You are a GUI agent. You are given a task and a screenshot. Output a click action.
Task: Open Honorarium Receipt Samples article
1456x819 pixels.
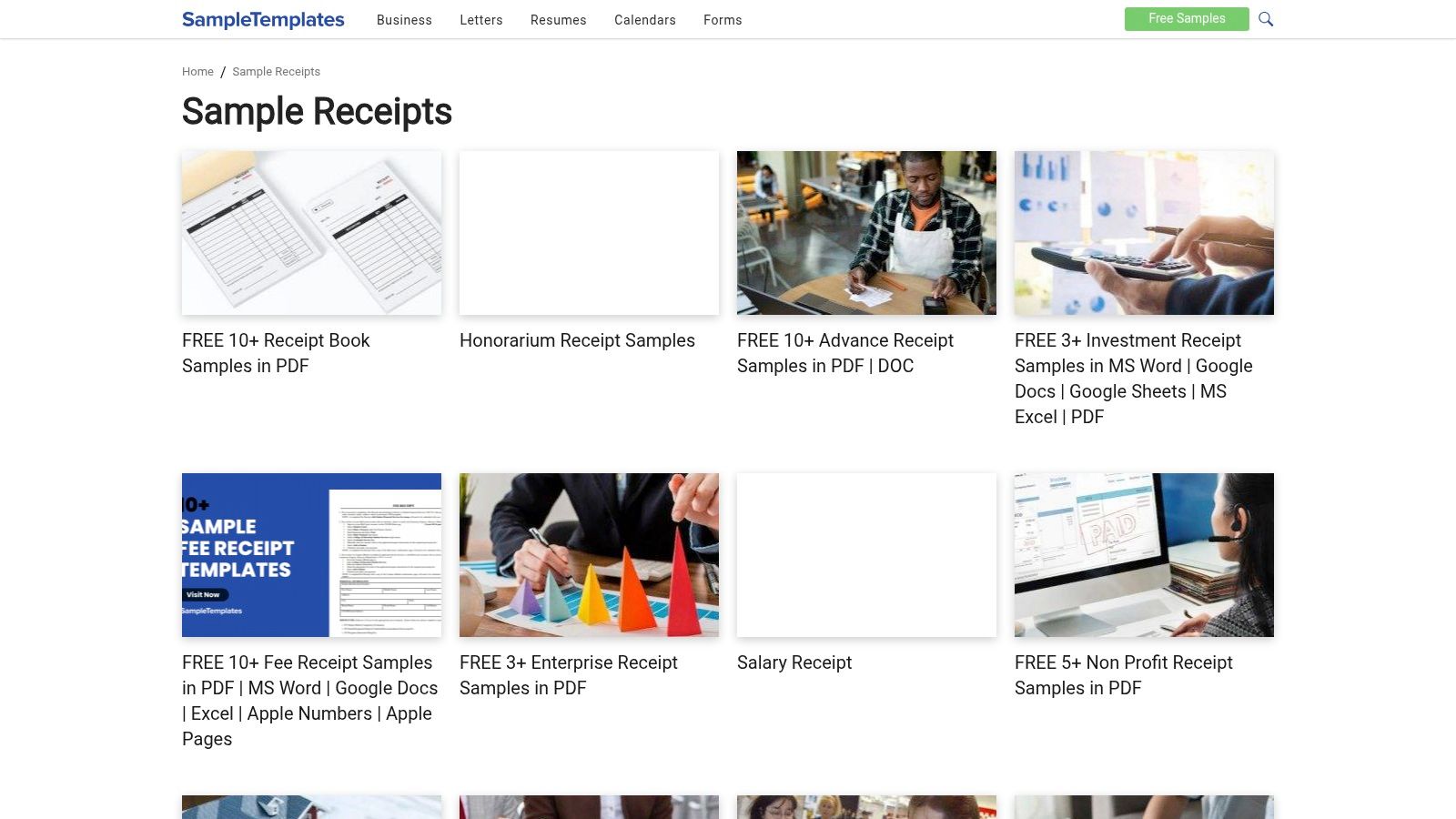coord(577,340)
